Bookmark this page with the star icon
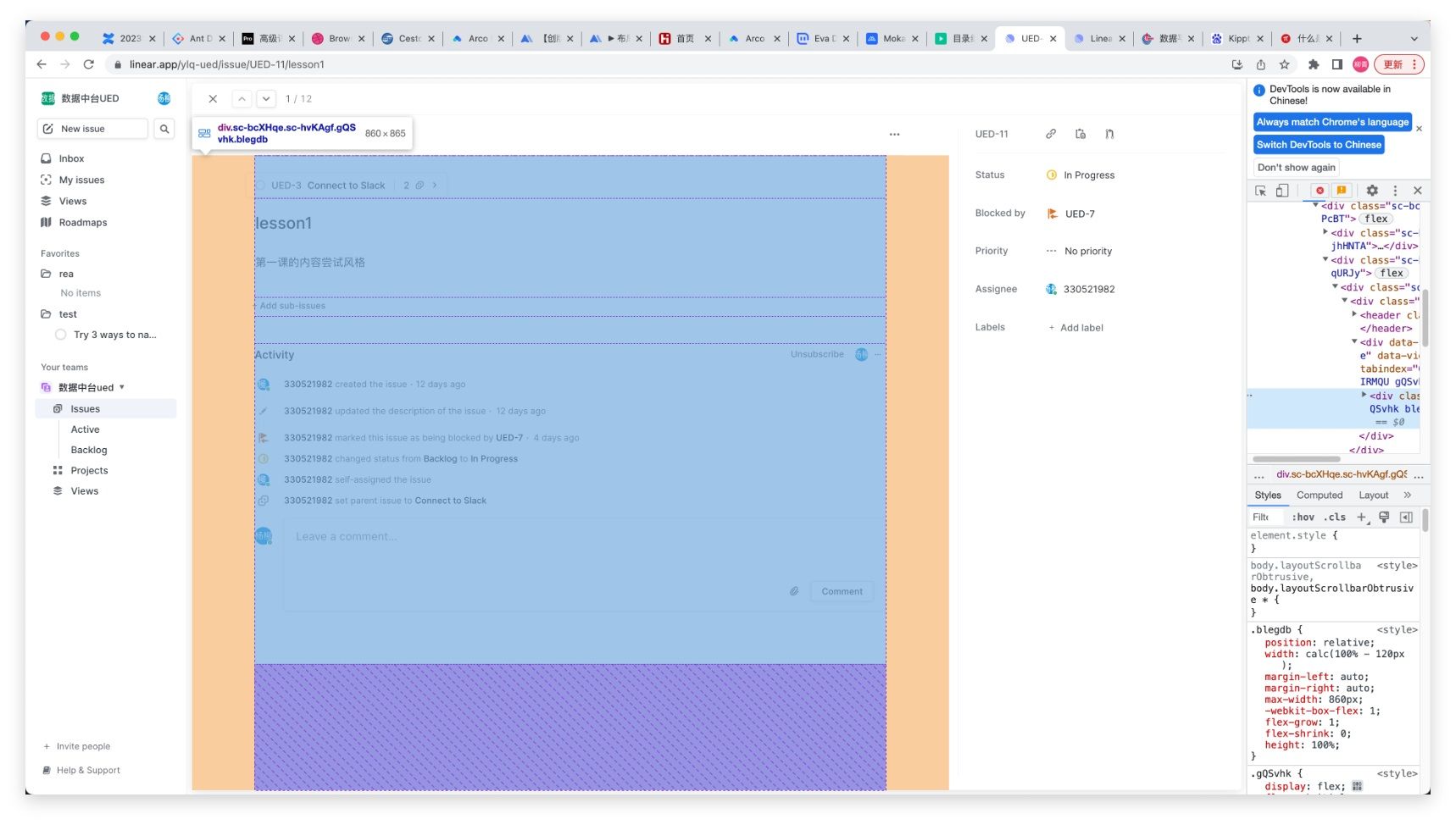Image resolution: width=1456 pixels, height=825 pixels. tap(1284, 64)
